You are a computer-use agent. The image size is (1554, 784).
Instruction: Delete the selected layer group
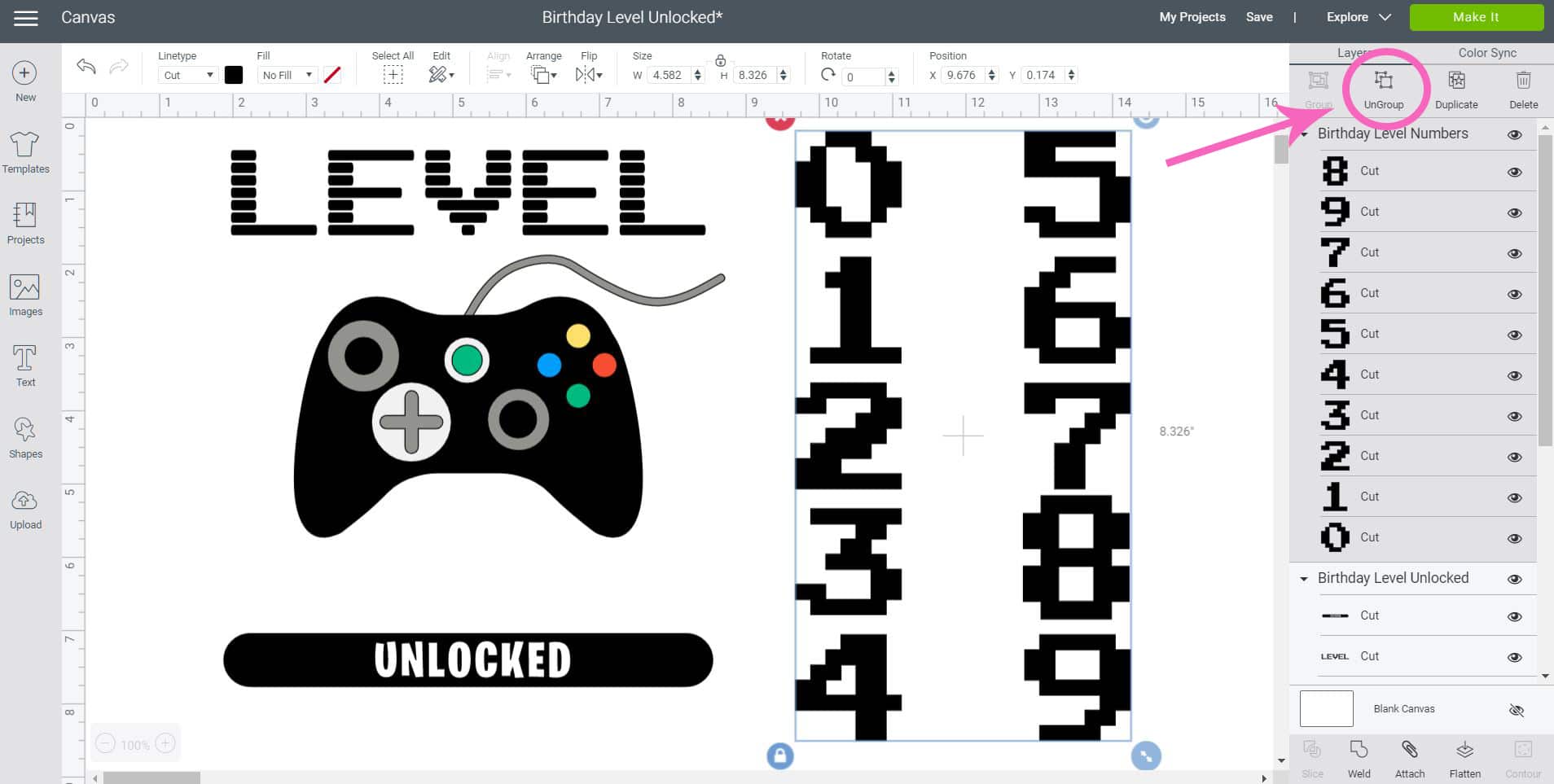1523,89
